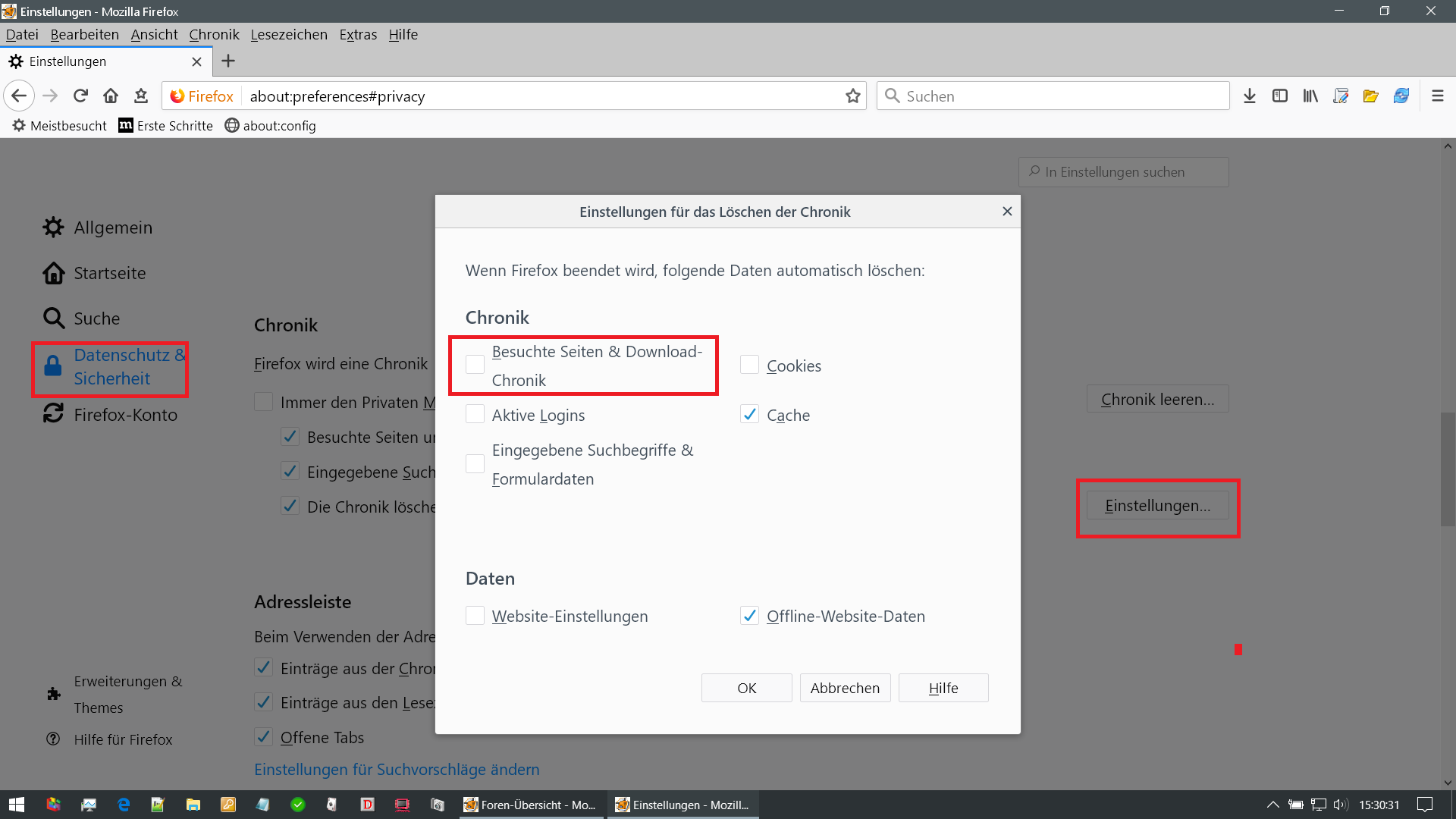
Task: Reload the current page
Action: point(80,96)
